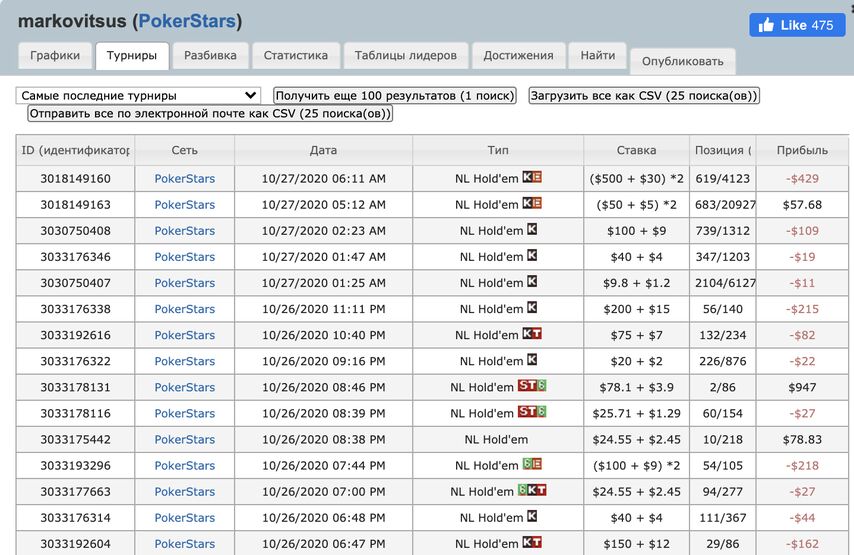Screen dimensions: 854x555
Task: Click the re-entry E icon in row 3018149163
Action: (x=537, y=204)
